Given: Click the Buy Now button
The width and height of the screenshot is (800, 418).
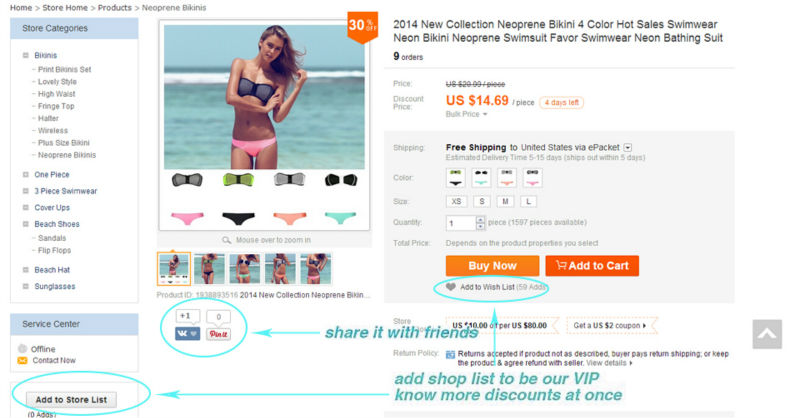Looking at the screenshot, I should (x=492, y=266).
